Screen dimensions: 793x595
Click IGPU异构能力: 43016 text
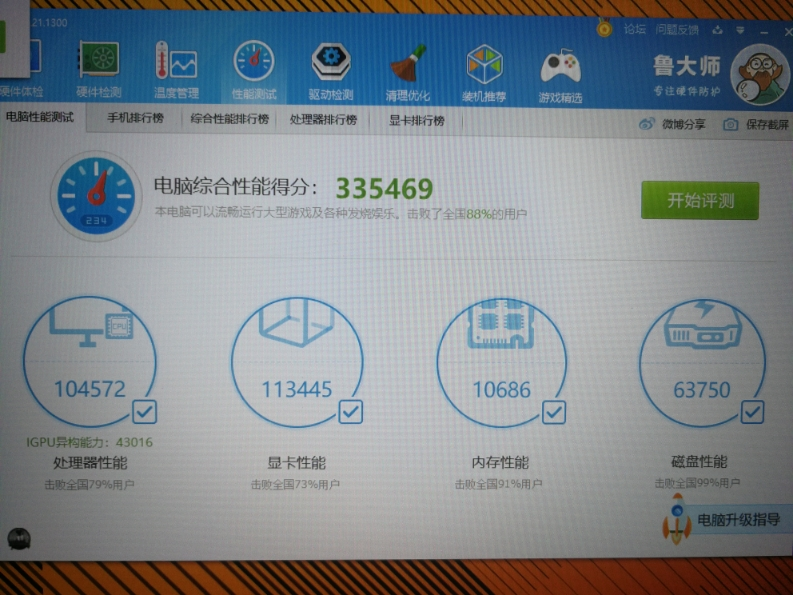[x=90, y=442]
